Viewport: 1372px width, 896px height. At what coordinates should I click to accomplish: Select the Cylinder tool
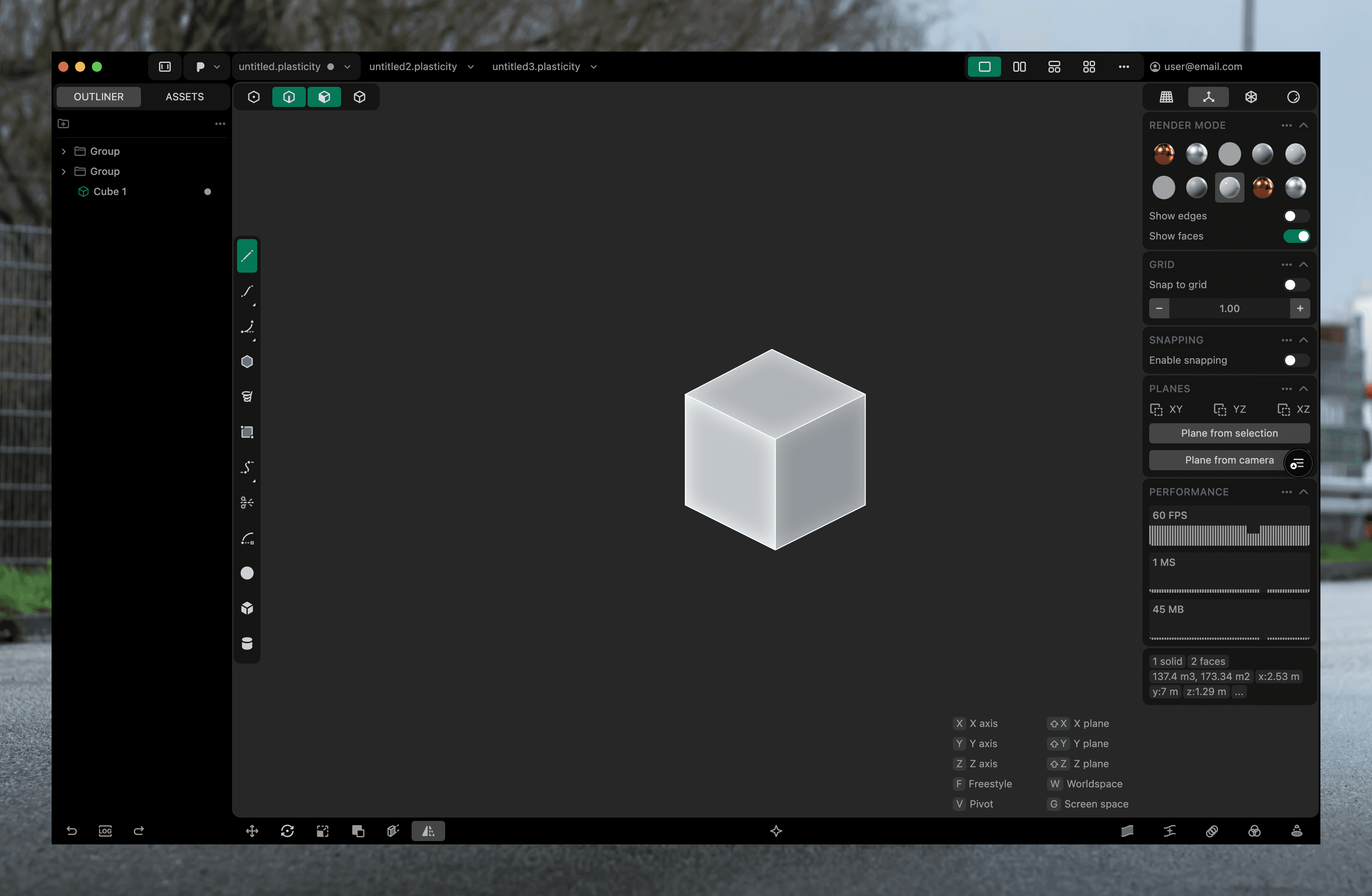(x=247, y=643)
